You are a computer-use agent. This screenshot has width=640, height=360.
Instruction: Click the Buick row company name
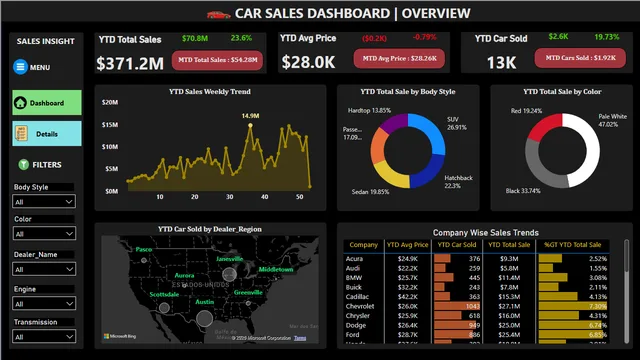[353, 287]
